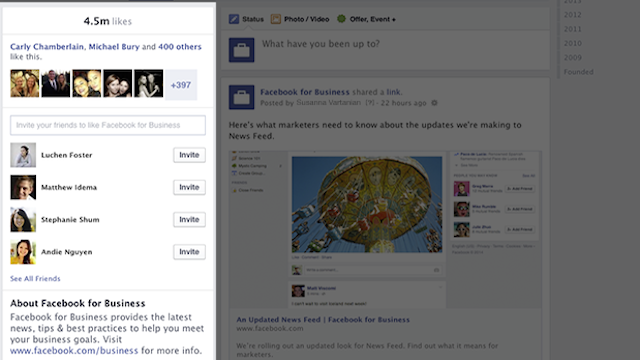Jump to 2009 in the timeline
640x360 pixels.
pyautogui.click(x=572, y=58)
